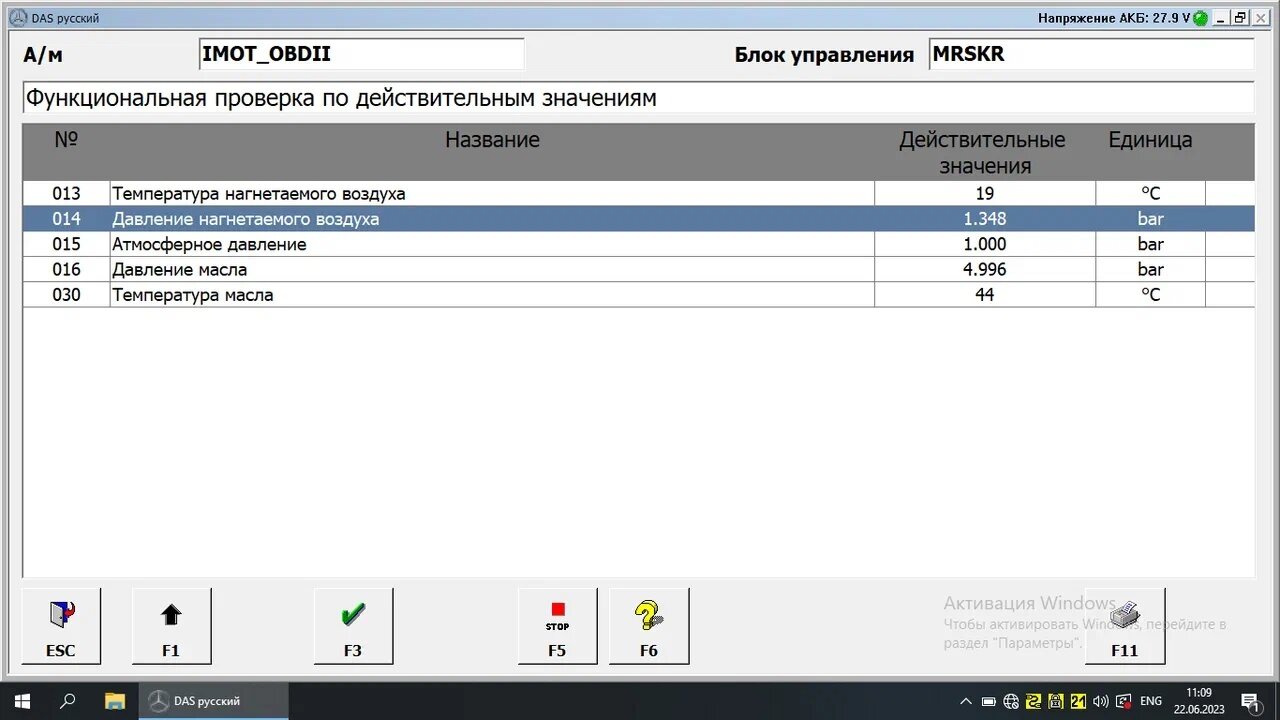Open File Explorer from taskbar

point(115,701)
